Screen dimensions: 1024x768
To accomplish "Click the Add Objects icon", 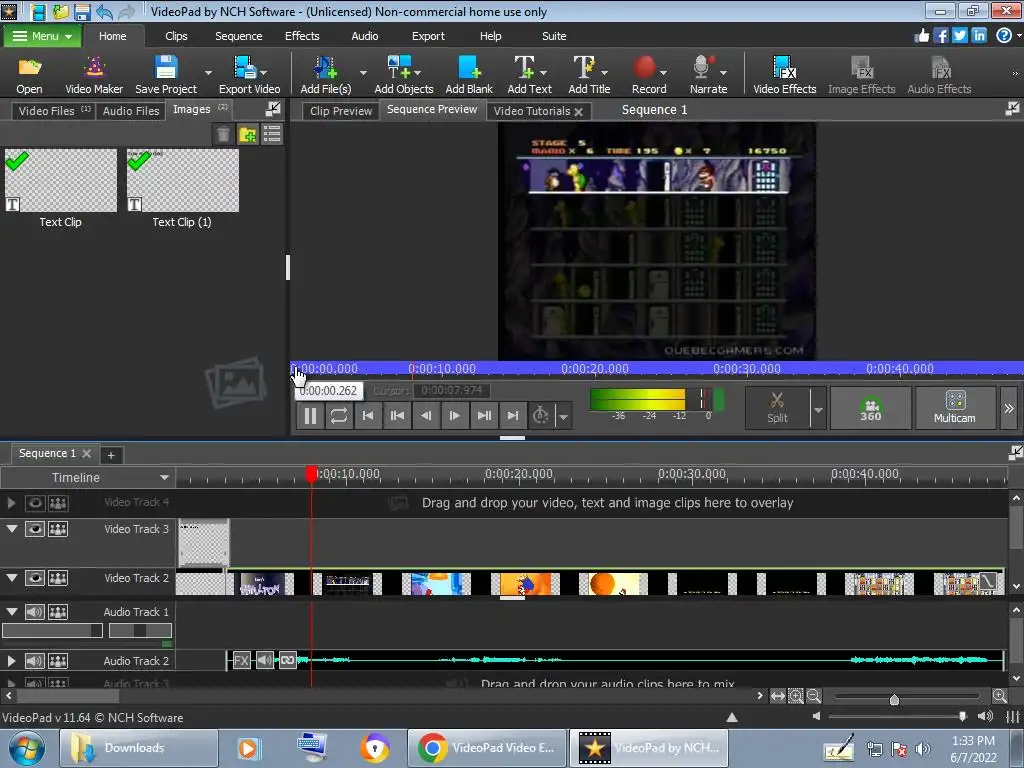I will 404,75.
